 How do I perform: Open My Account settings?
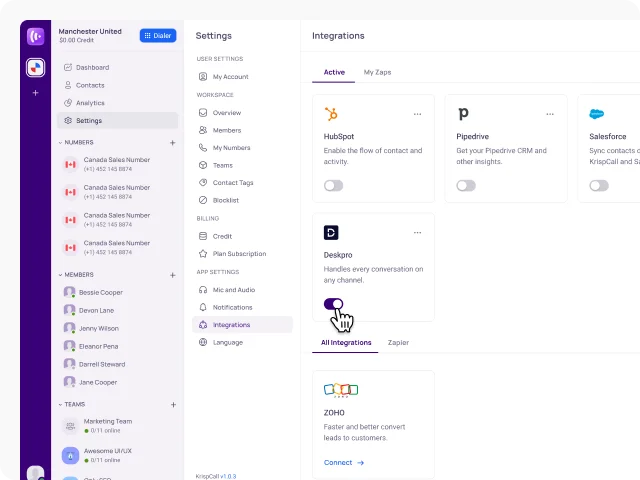pos(224,77)
